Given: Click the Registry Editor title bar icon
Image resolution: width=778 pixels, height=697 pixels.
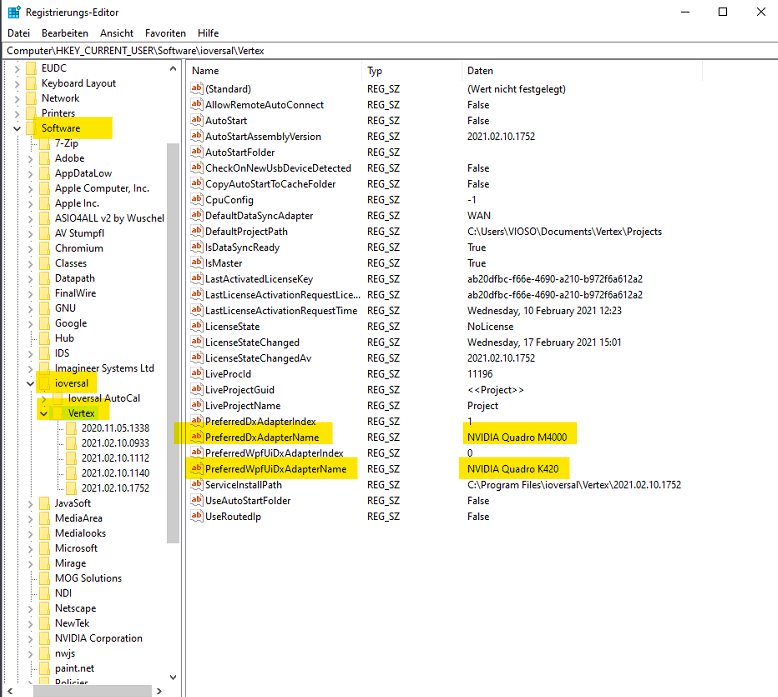Looking at the screenshot, I should tap(14, 12).
